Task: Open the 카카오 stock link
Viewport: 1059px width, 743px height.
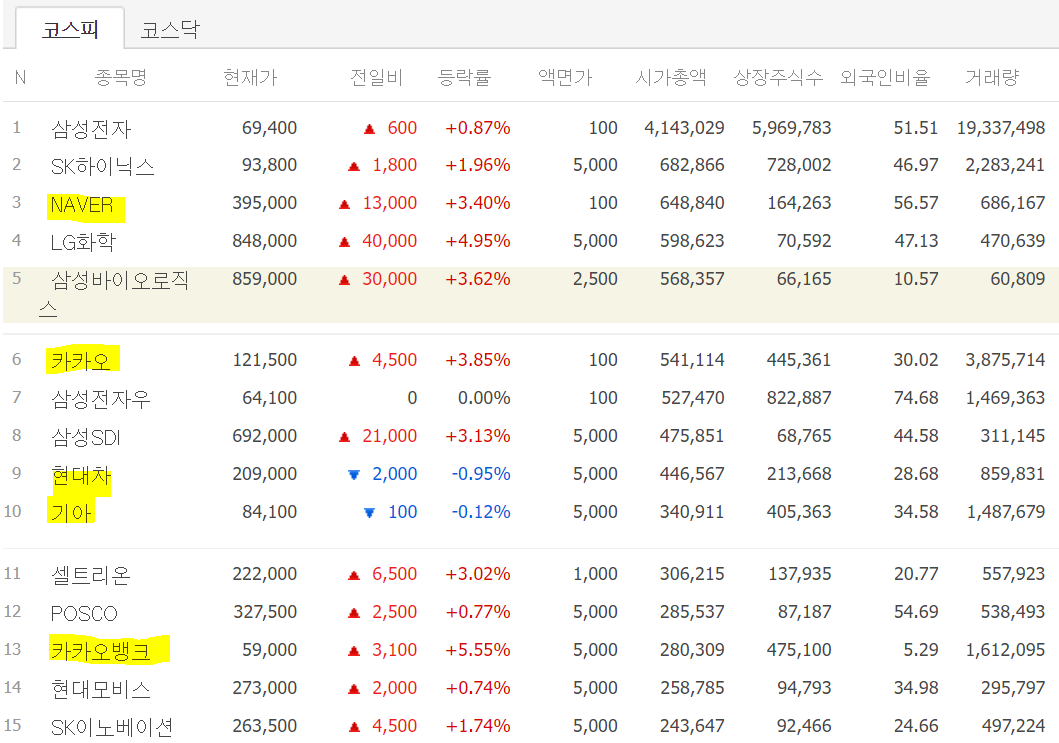Action: coord(80,361)
